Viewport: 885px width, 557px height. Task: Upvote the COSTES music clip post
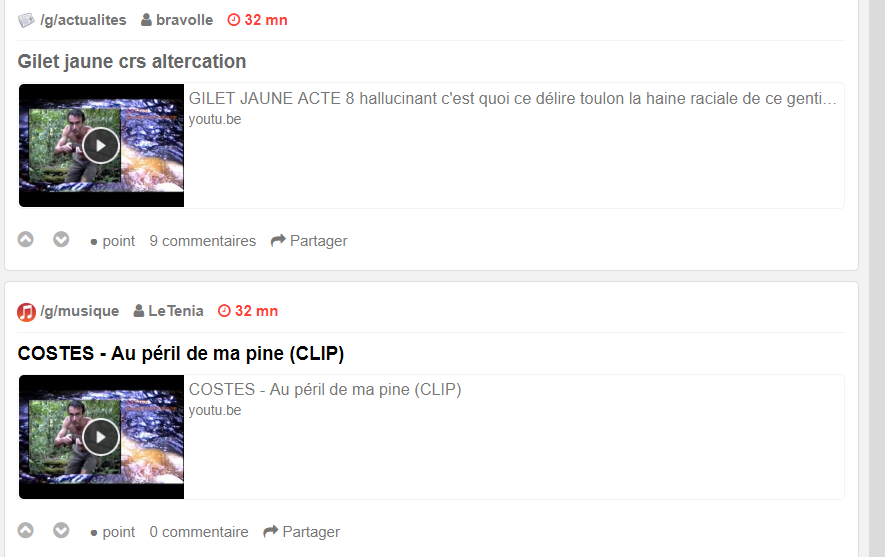(25, 530)
